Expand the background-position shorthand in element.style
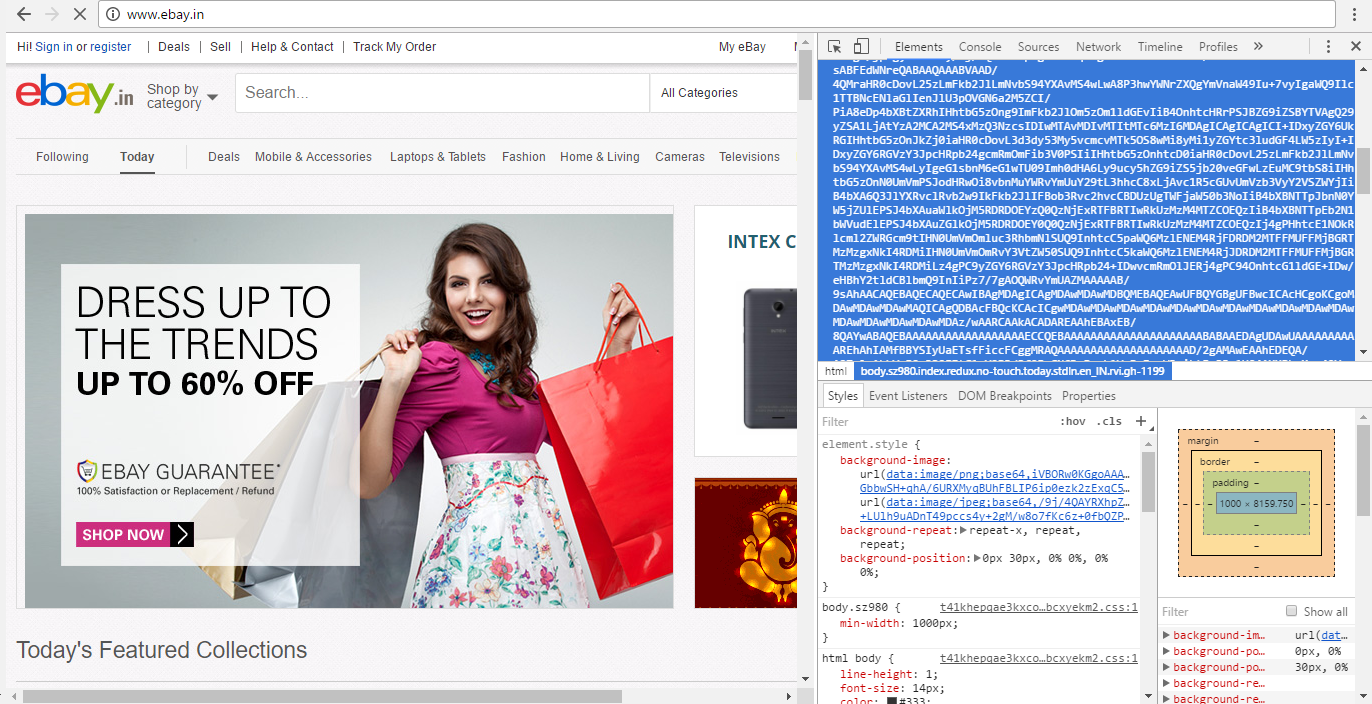Image resolution: width=1372 pixels, height=704 pixels. pos(977,558)
